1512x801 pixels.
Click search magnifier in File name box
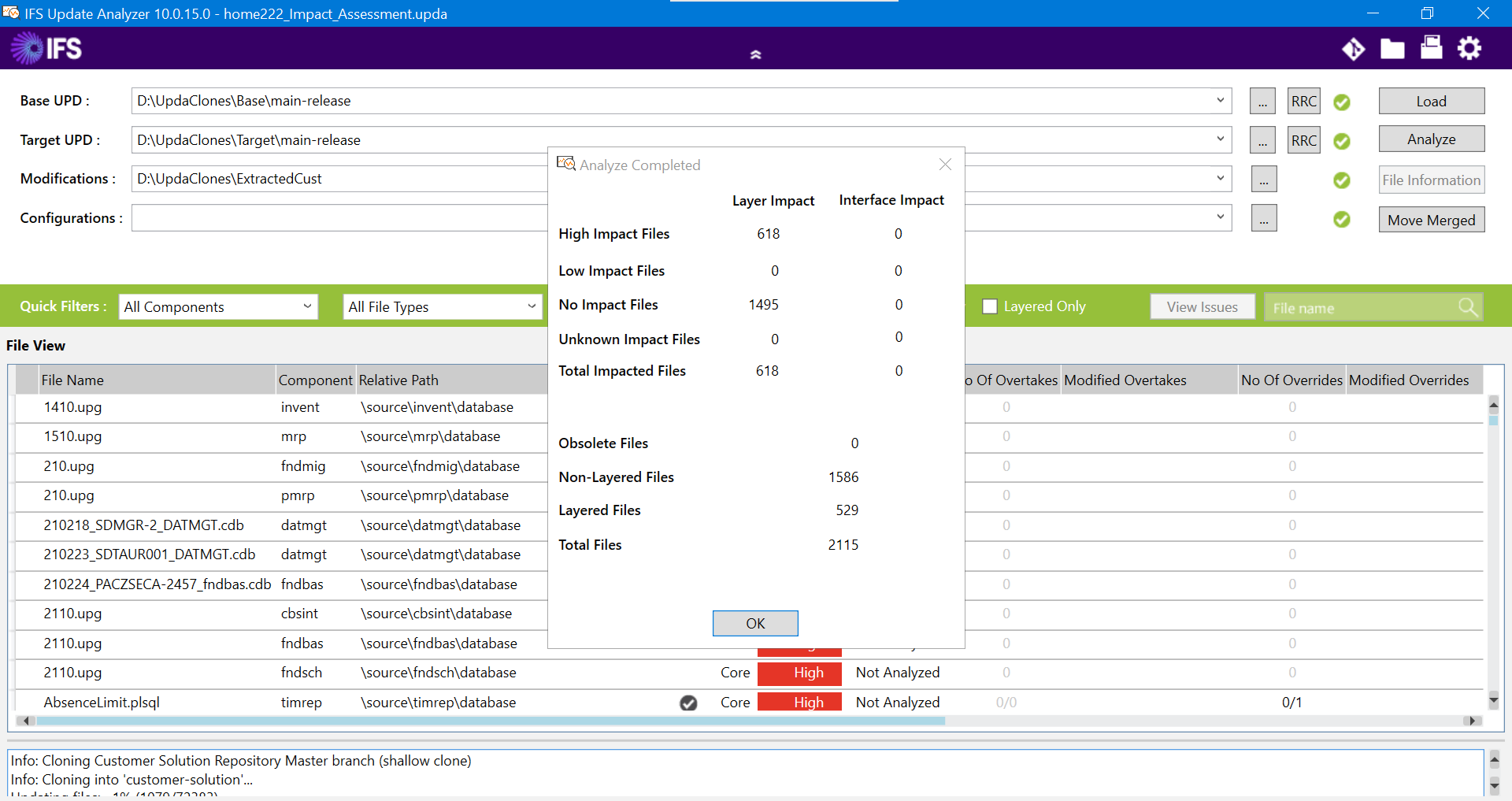coord(1468,307)
